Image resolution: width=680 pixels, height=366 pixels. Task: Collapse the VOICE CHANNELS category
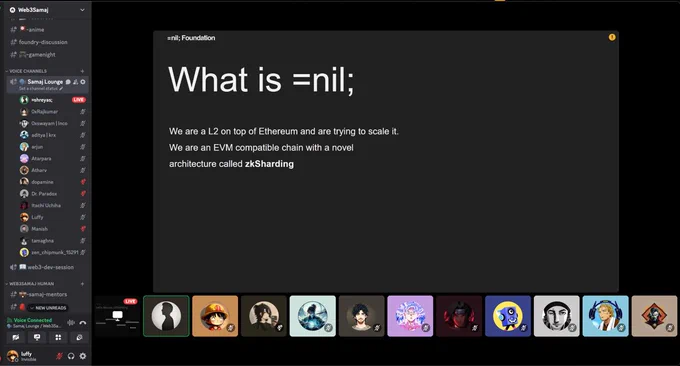click(28, 71)
